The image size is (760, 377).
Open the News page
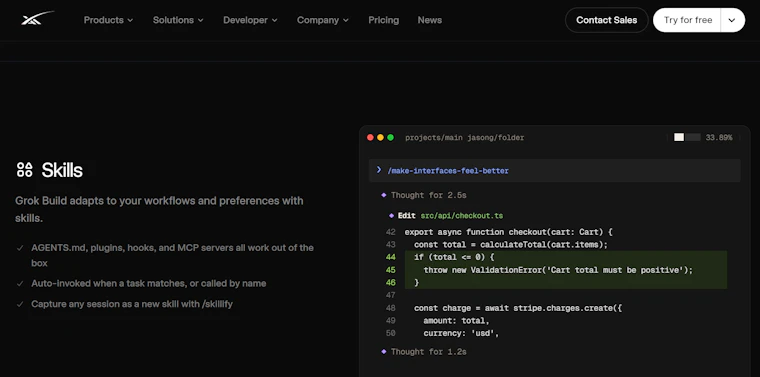(x=429, y=20)
